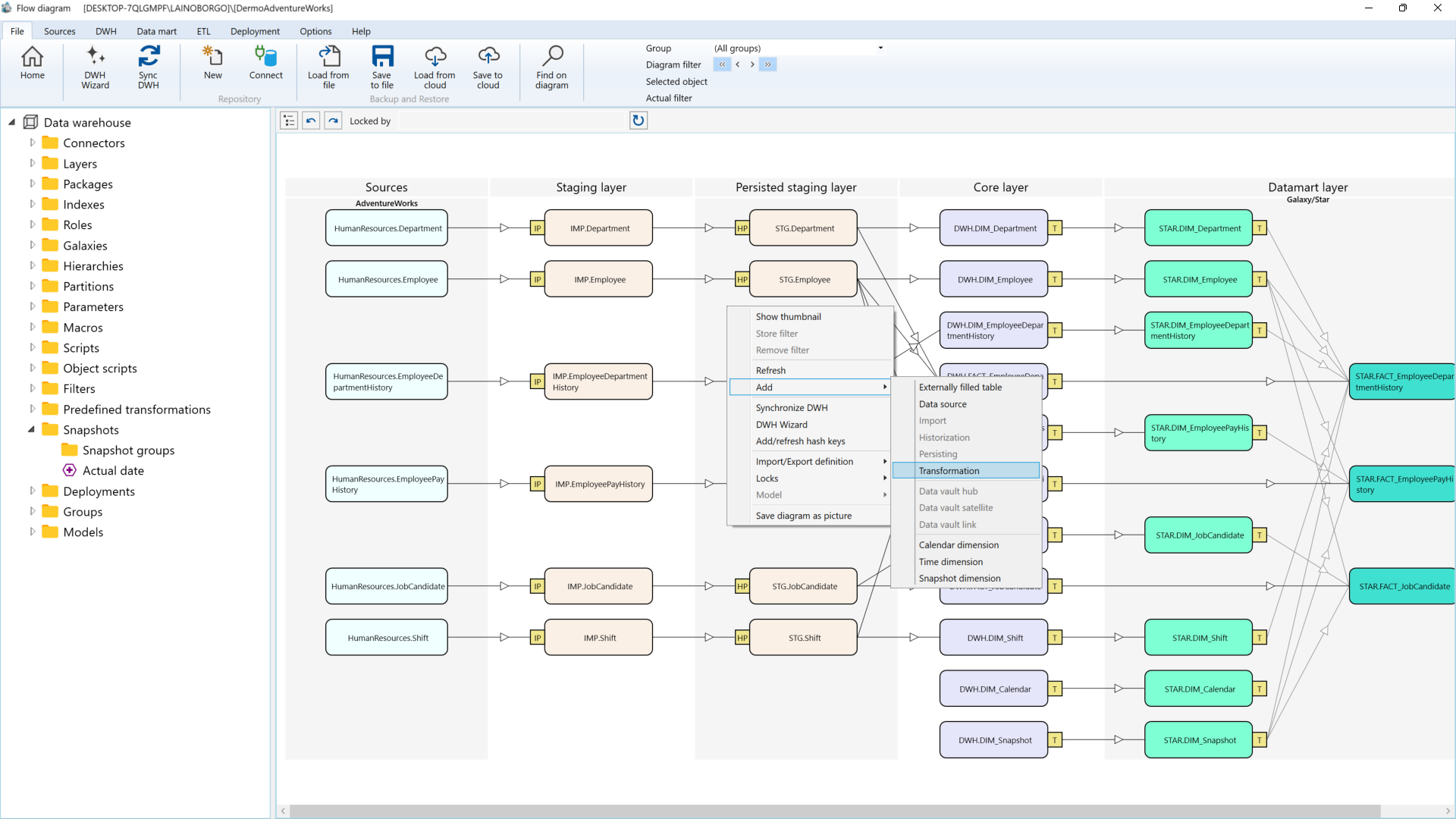Click Load from cloud icon

(435, 67)
